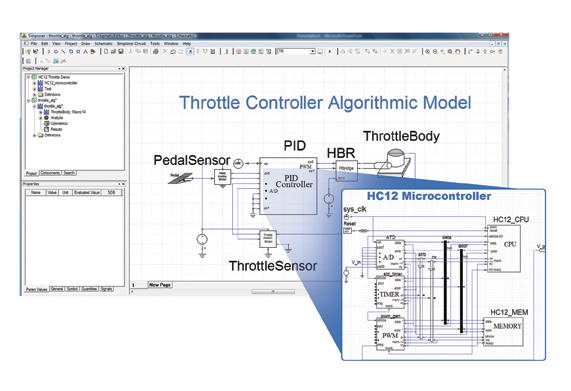Start simulation with blue play arrow
Screen dimensions: 571x391
[x=330, y=52]
